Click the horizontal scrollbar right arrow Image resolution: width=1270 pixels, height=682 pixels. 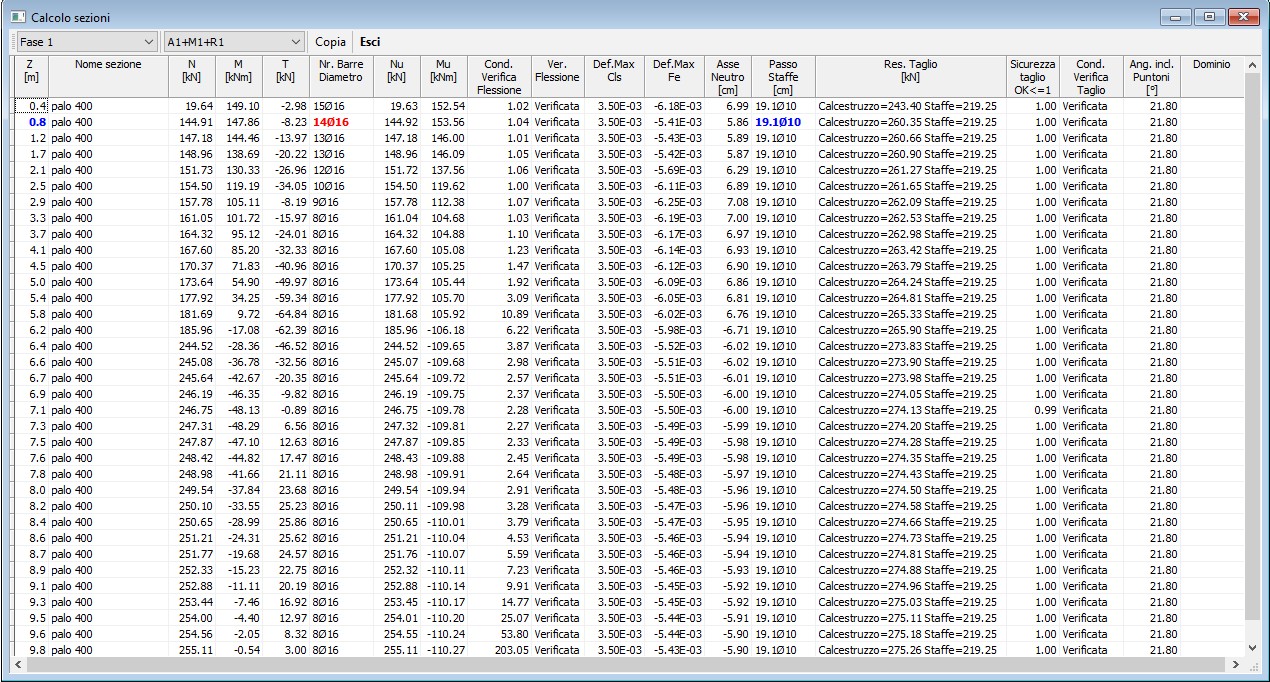pyautogui.click(x=1235, y=665)
